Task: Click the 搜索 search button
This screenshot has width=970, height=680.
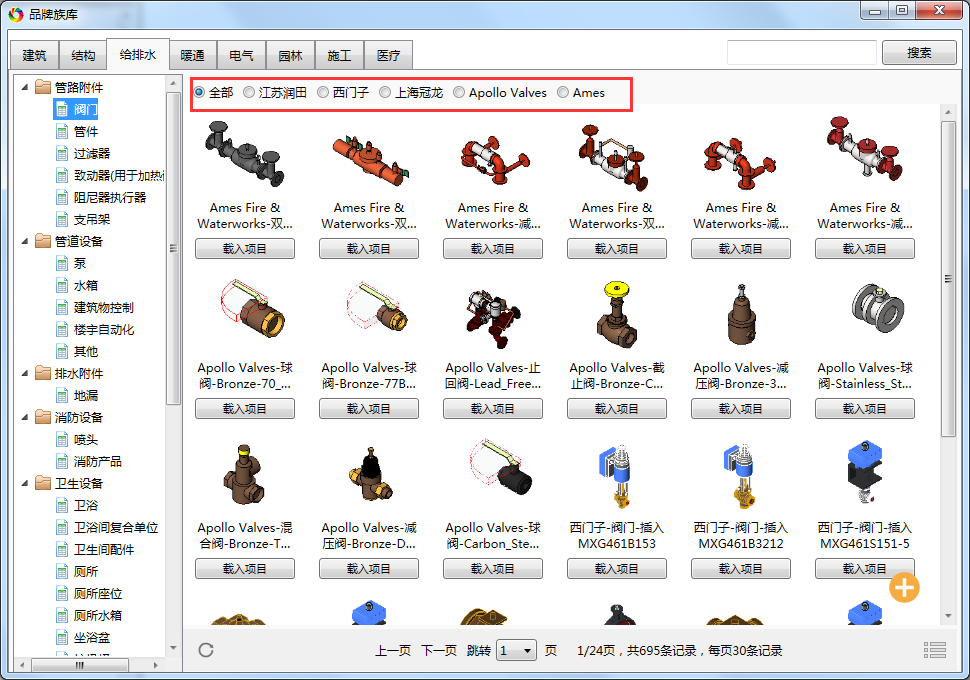Action: [919, 53]
